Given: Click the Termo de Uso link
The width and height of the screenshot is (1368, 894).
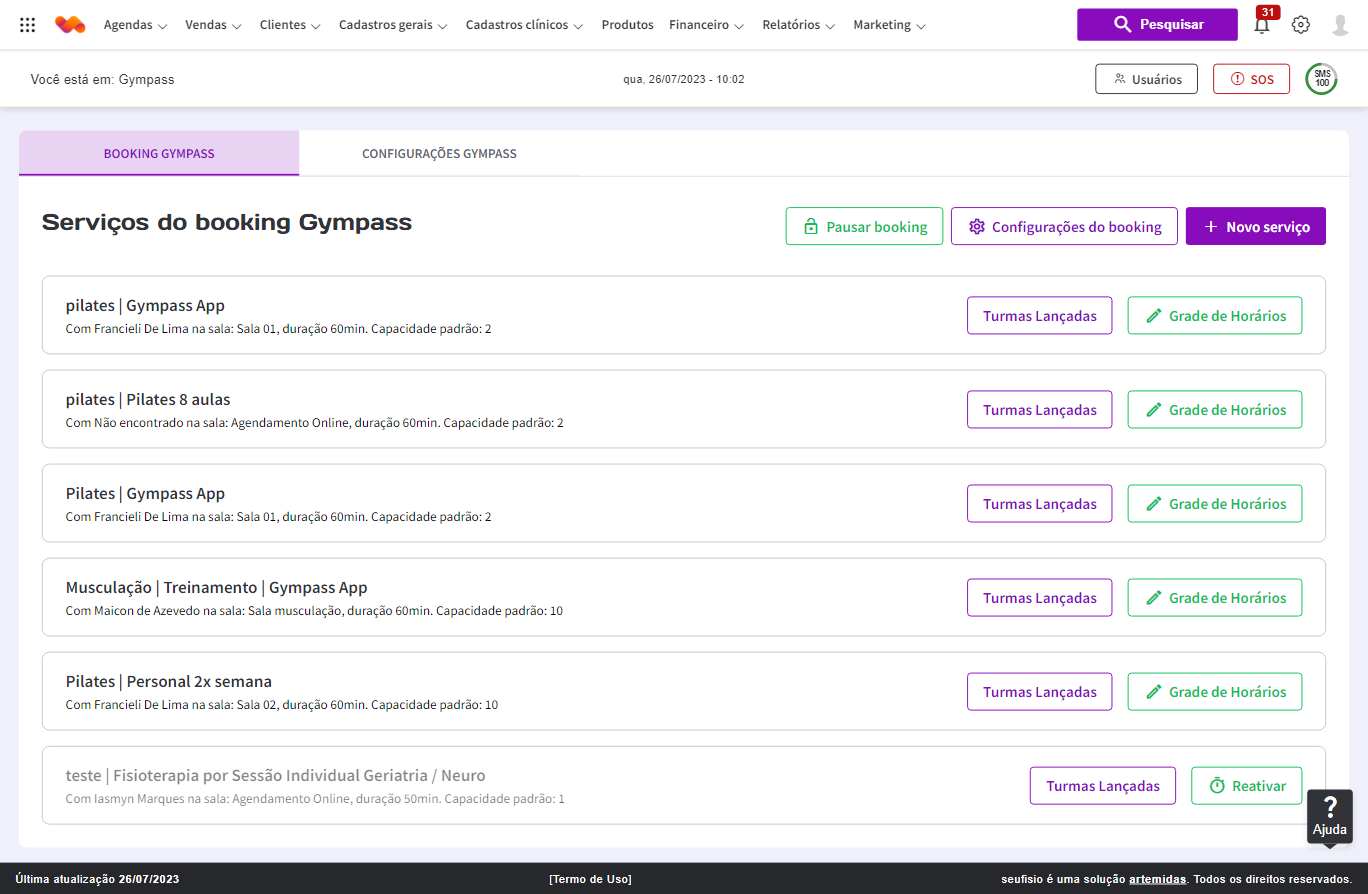Looking at the screenshot, I should [x=590, y=879].
